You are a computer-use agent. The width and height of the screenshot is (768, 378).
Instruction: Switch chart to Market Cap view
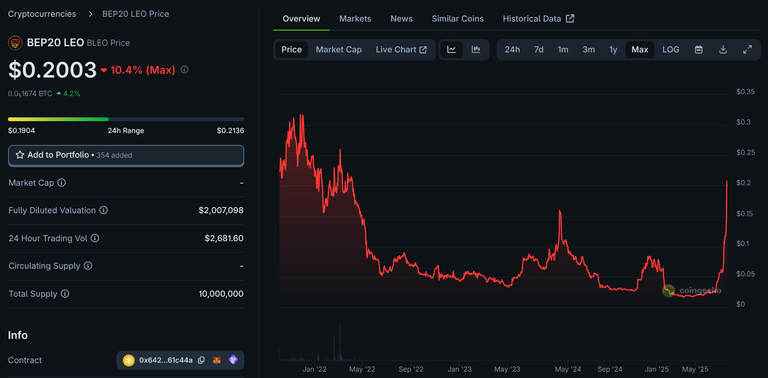338,49
